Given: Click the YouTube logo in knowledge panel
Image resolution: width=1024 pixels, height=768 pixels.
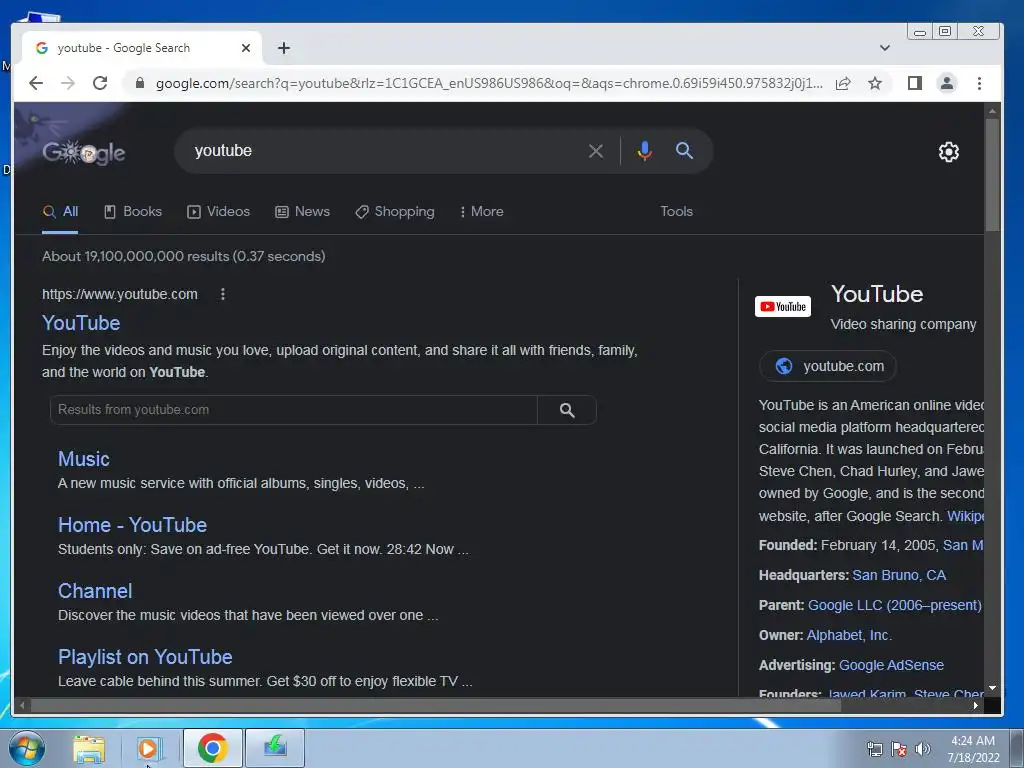Looking at the screenshot, I should pyautogui.click(x=782, y=306).
